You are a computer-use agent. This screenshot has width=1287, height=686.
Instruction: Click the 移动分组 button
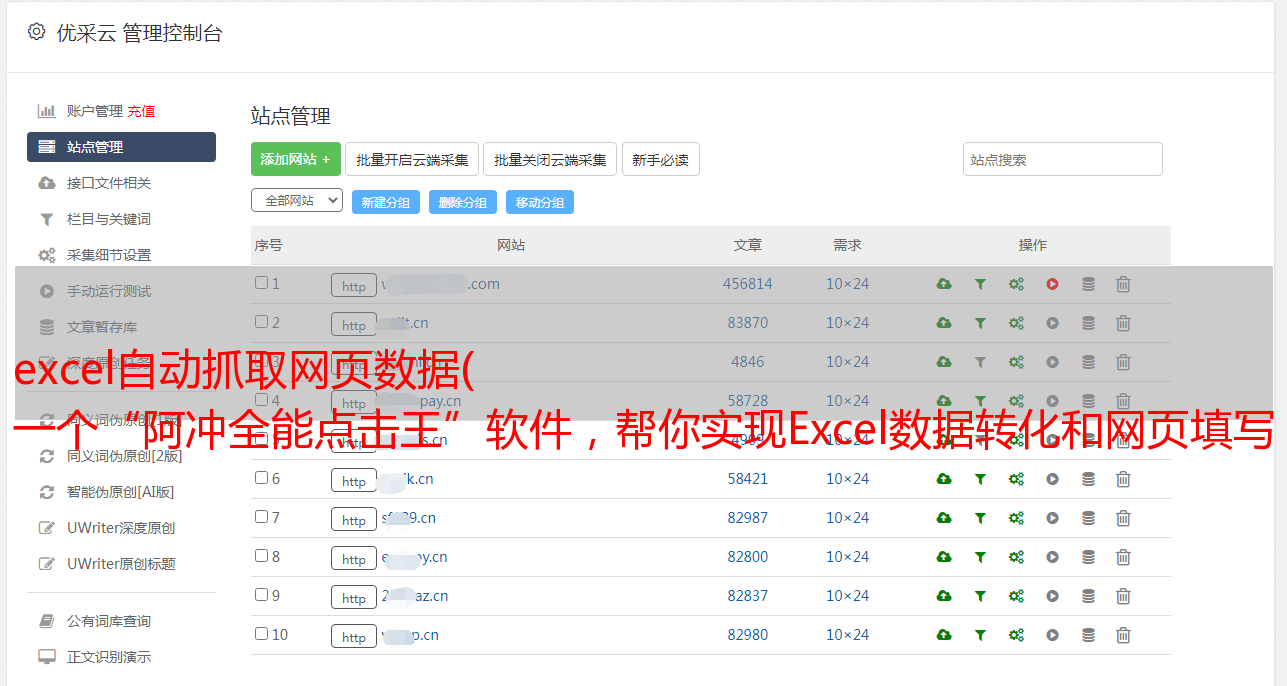540,202
